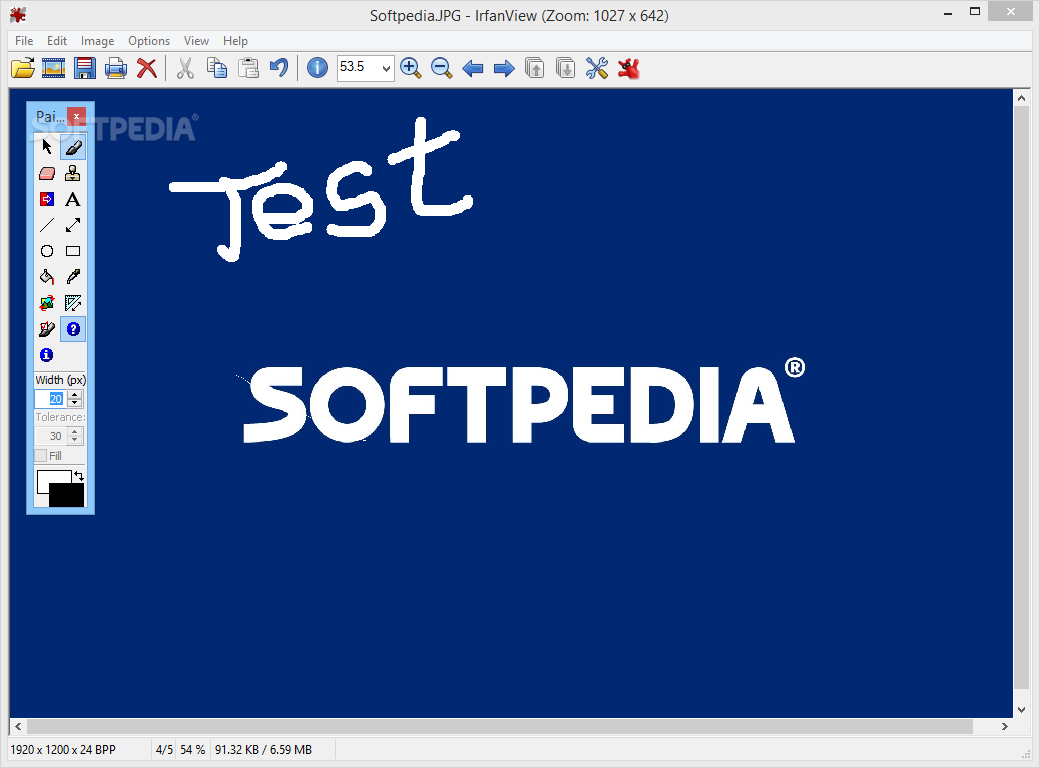This screenshot has height=768, width=1040.
Task: Delete file with the red X icon
Action: coord(147,68)
